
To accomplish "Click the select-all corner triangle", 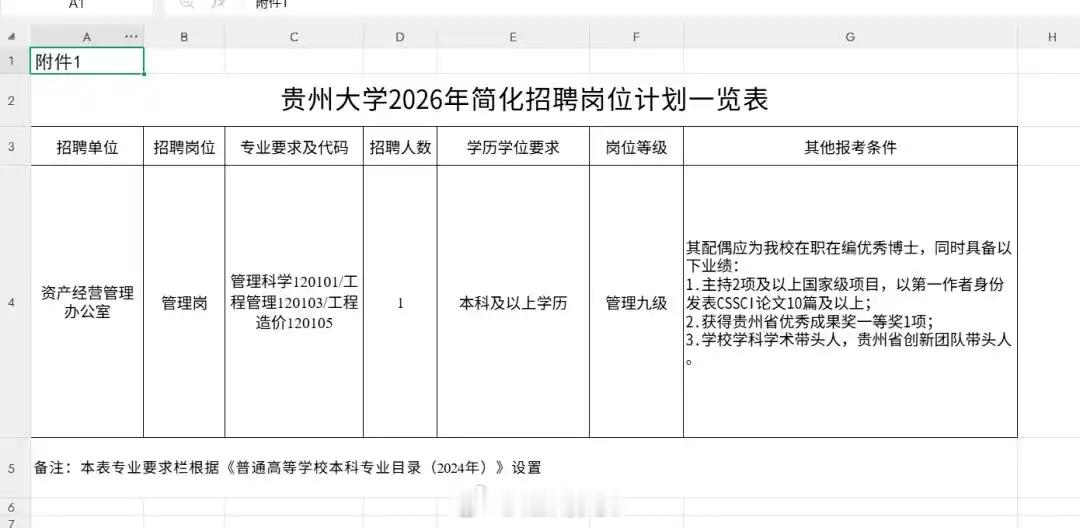I will coord(11,37).
